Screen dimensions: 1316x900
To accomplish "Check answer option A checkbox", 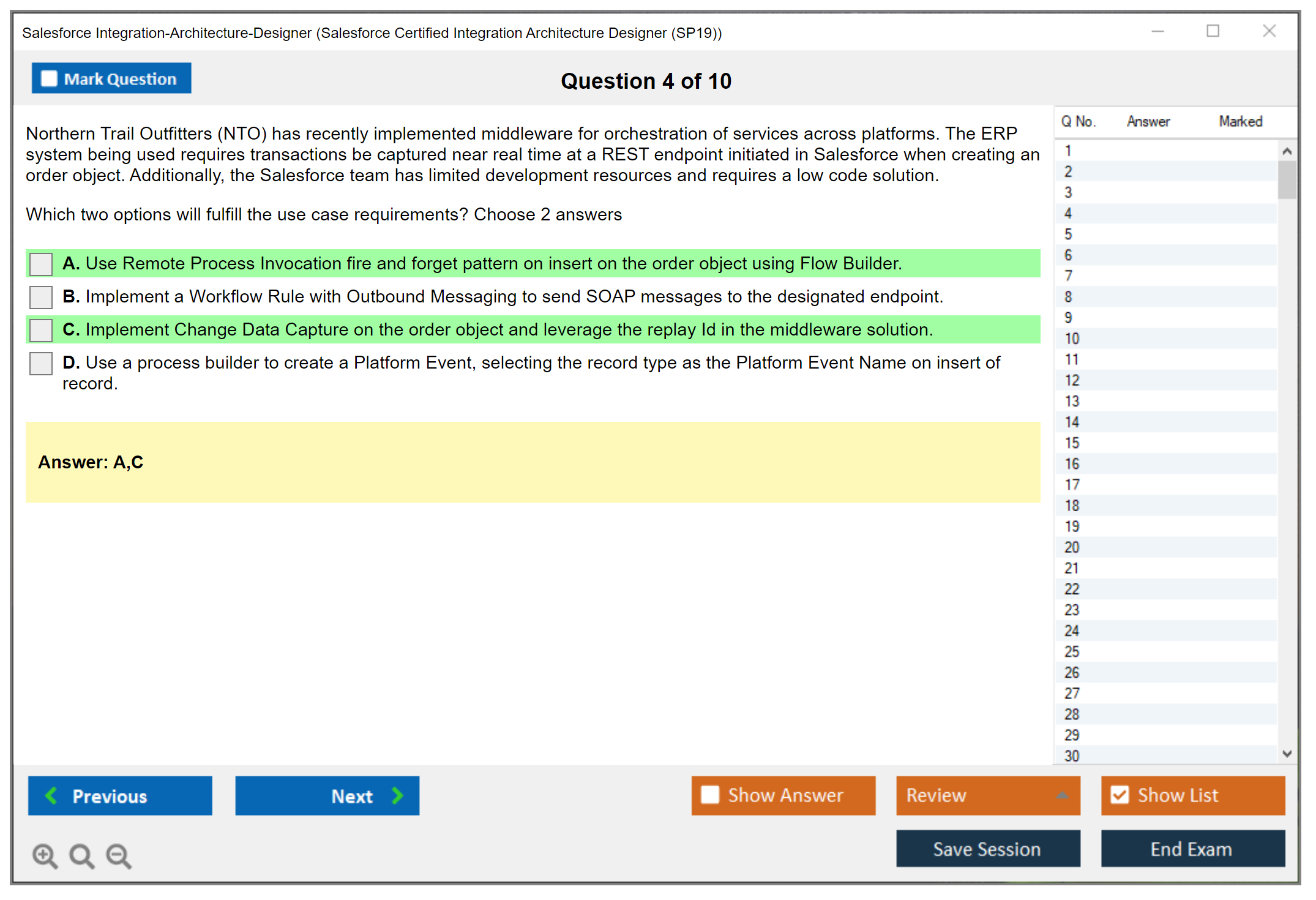I will click(41, 264).
